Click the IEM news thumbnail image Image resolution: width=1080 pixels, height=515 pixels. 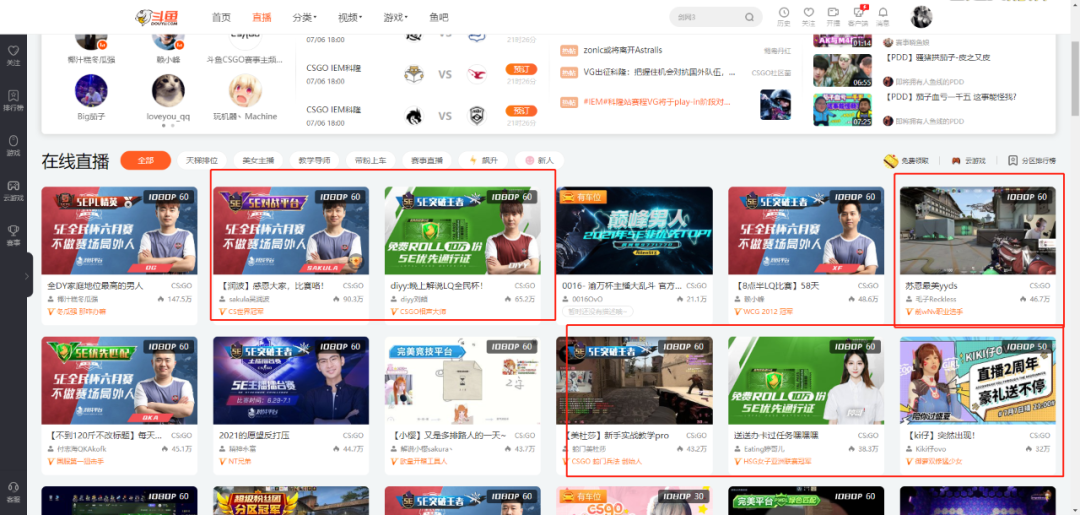(x=775, y=105)
